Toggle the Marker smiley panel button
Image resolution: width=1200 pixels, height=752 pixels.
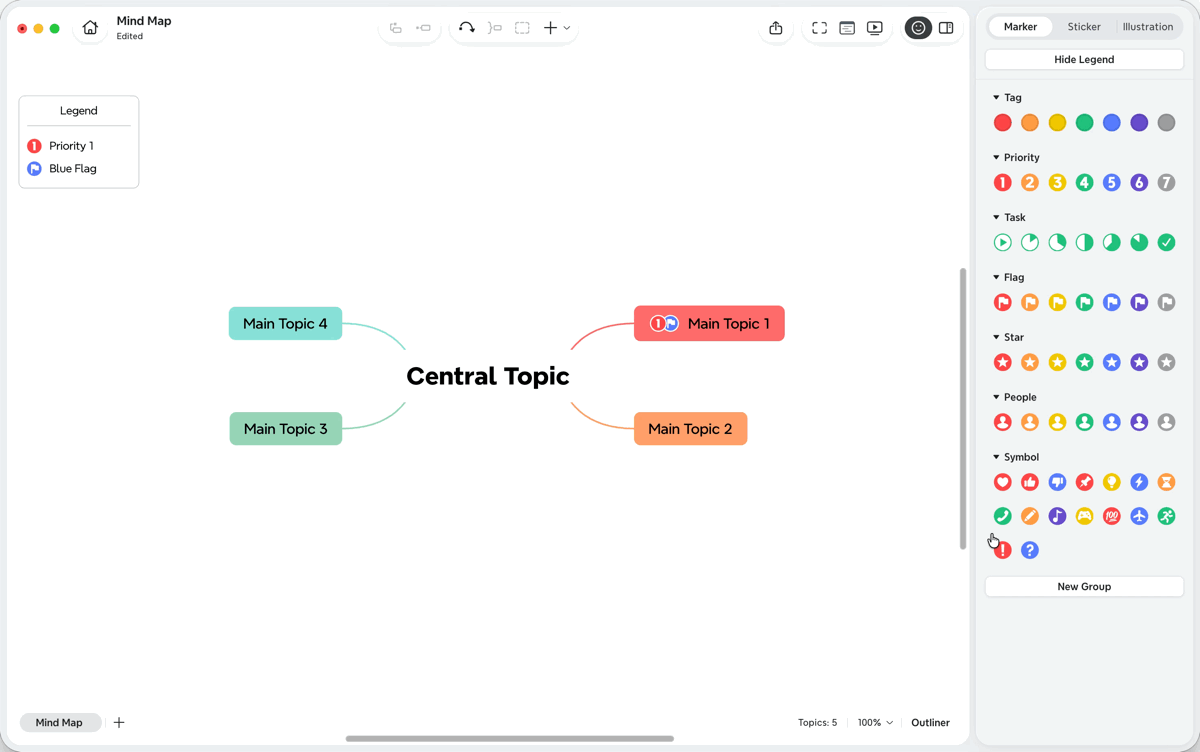click(918, 28)
